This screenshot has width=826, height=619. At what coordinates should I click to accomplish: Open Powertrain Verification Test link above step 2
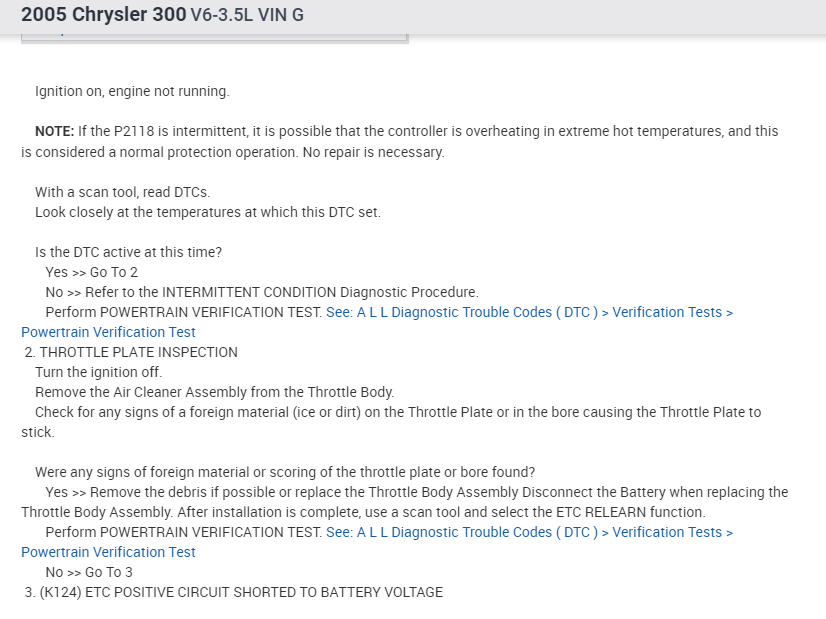pyautogui.click(x=108, y=332)
